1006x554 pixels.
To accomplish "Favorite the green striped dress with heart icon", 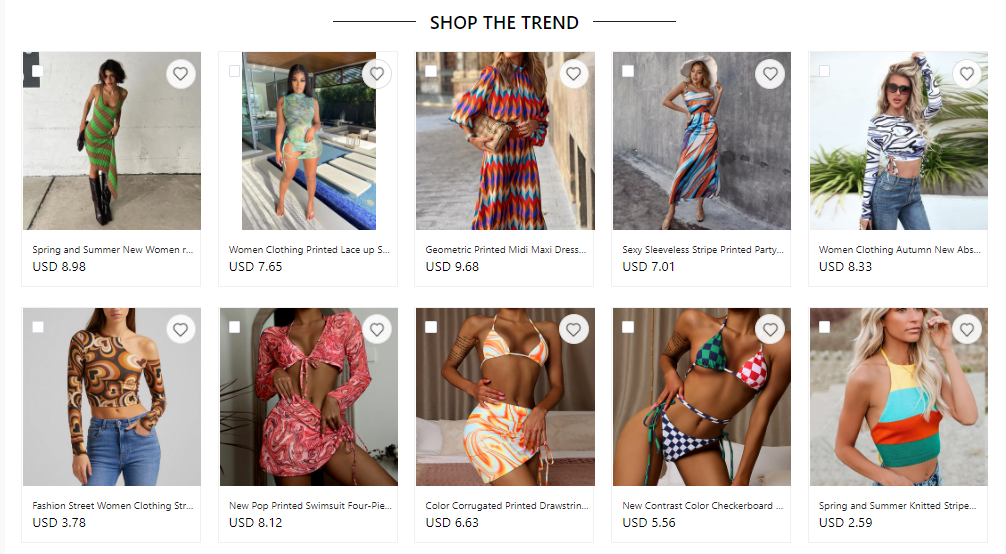I will pyautogui.click(x=180, y=74).
